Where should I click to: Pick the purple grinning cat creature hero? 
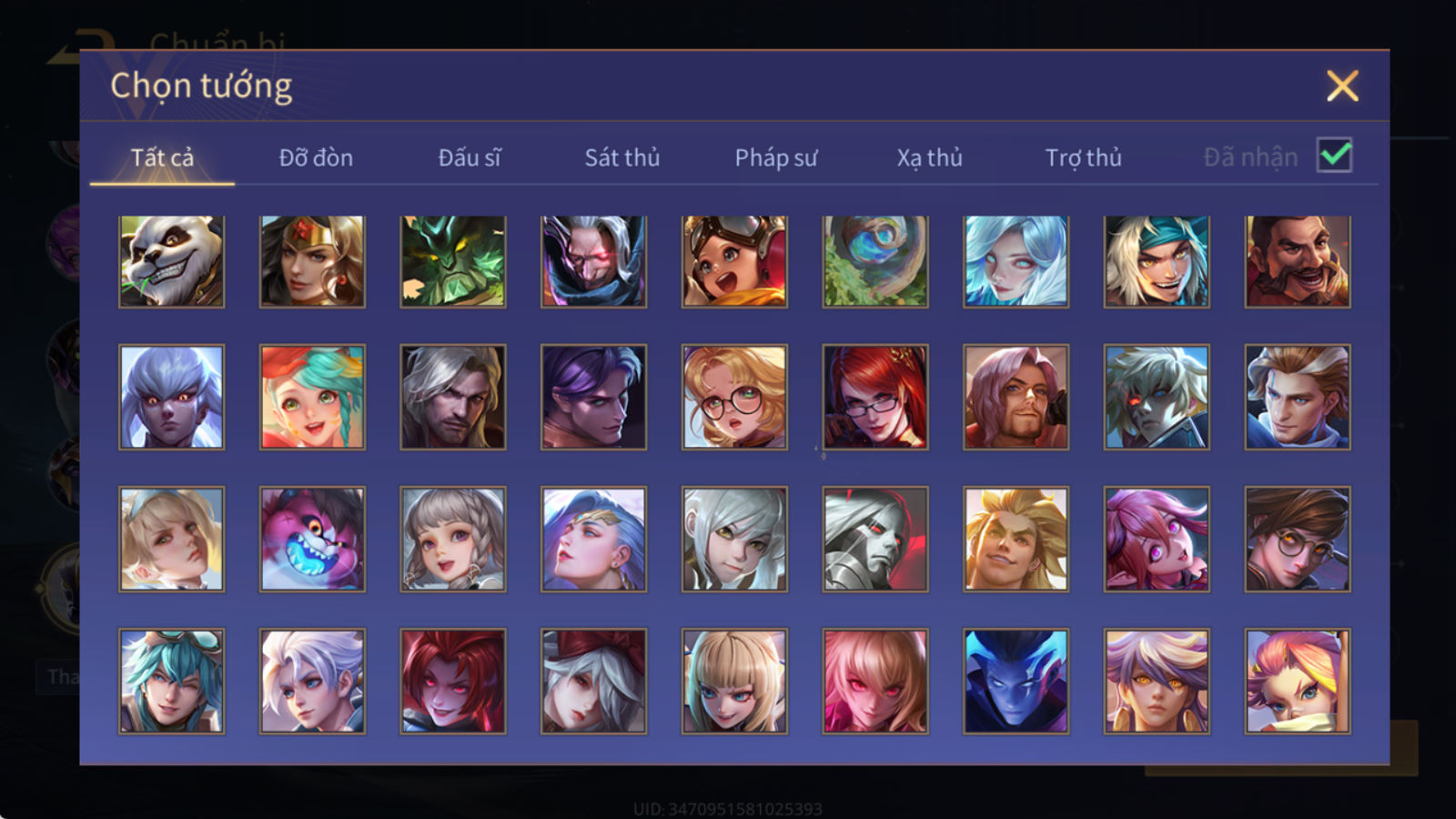click(312, 539)
